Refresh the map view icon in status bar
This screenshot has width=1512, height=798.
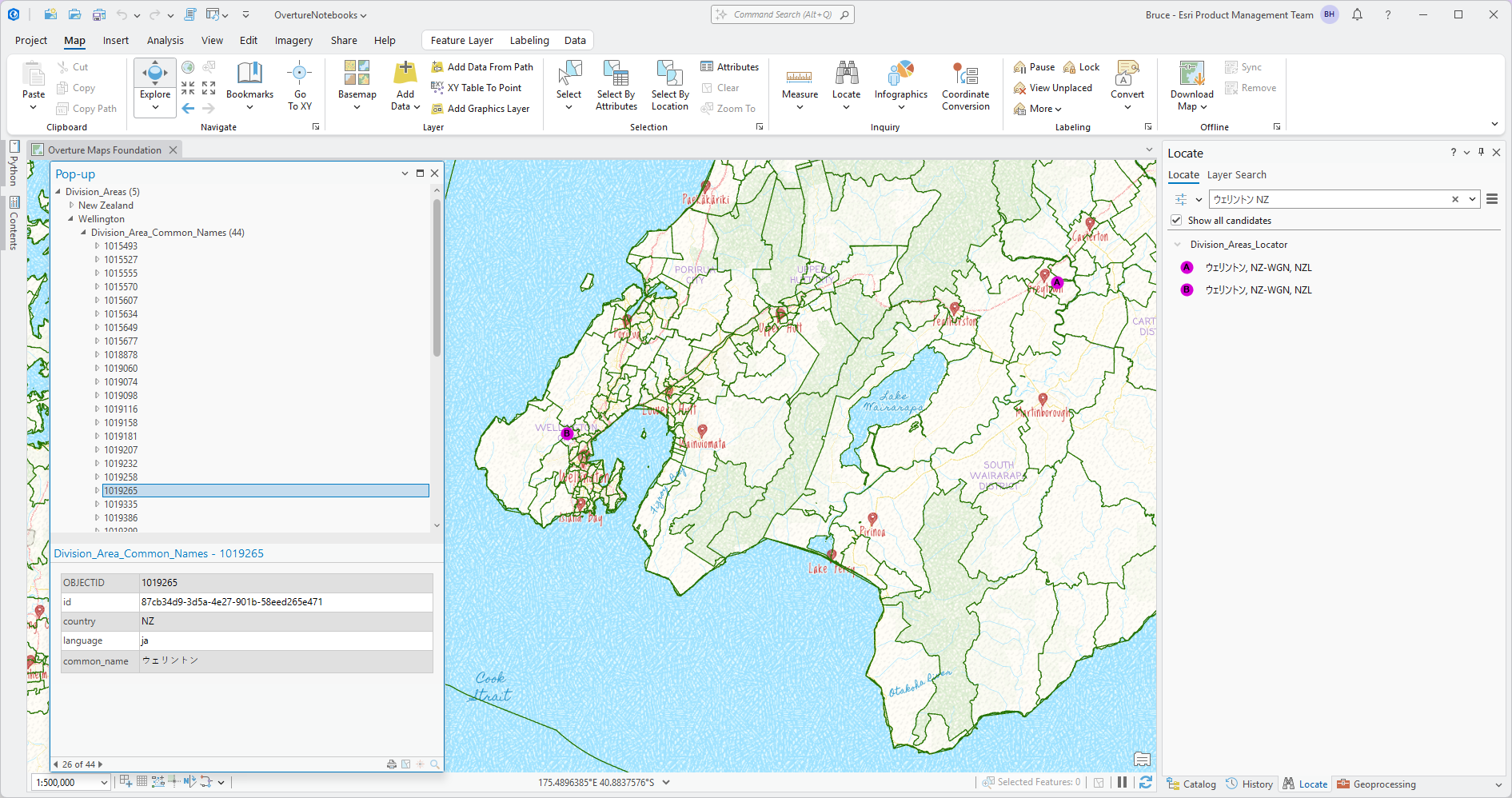[x=1146, y=782]
